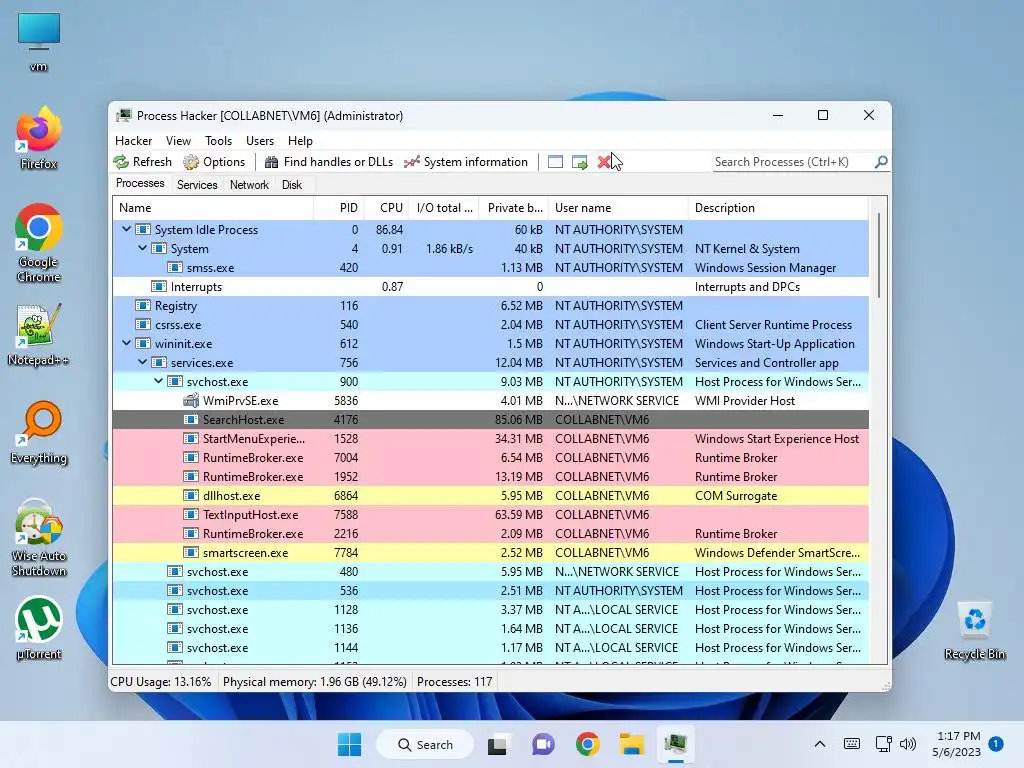Select the smss.exe process row

[490, 268]
